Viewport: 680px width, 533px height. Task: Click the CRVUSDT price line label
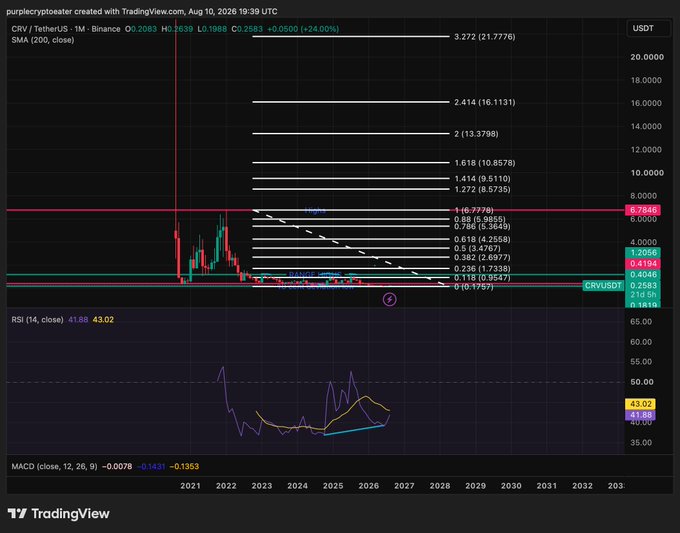click(603, 285)
